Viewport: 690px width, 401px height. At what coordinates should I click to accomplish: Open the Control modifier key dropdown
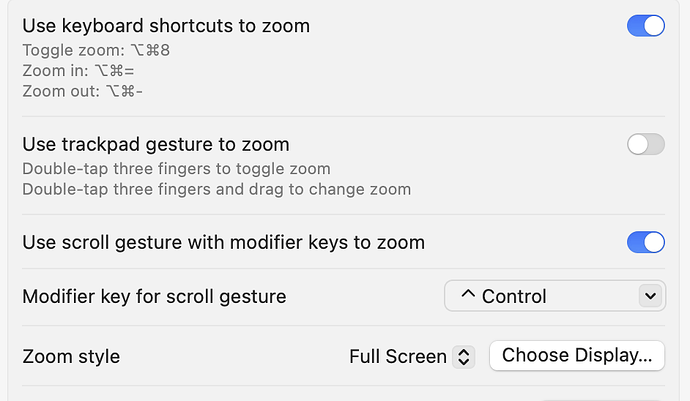point(554,296)
